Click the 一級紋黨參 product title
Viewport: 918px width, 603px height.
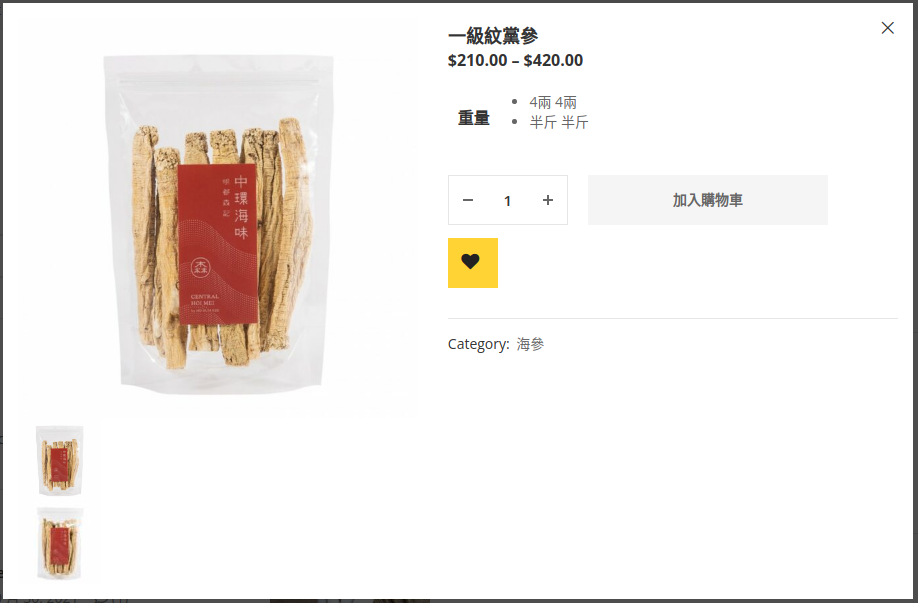pyautogui.click(x=493, y=36)
